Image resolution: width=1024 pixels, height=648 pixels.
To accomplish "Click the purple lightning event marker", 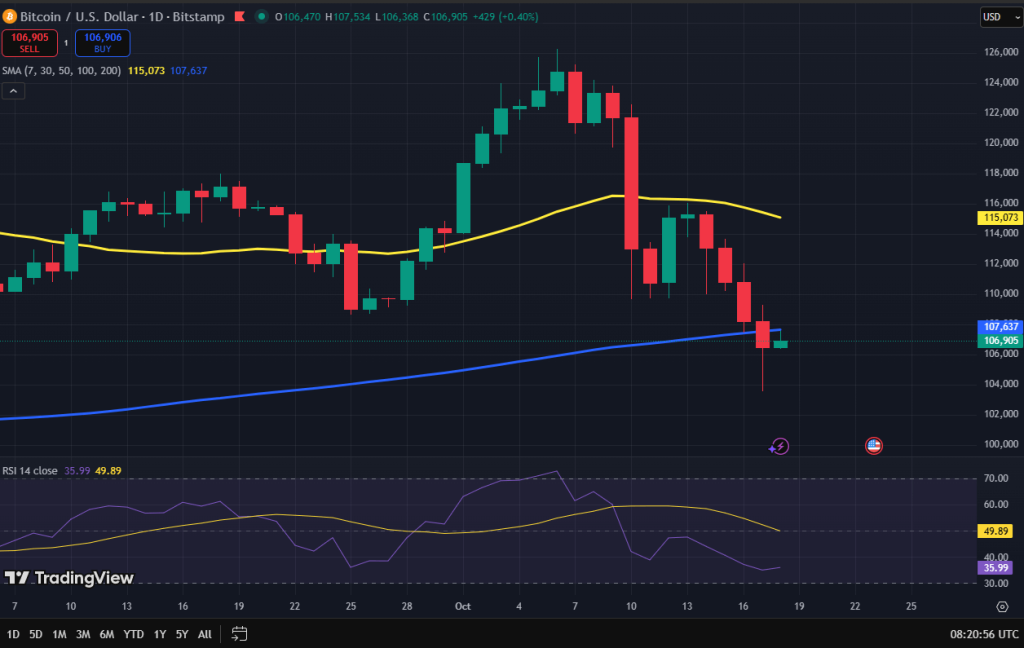I will pos(780,447).
